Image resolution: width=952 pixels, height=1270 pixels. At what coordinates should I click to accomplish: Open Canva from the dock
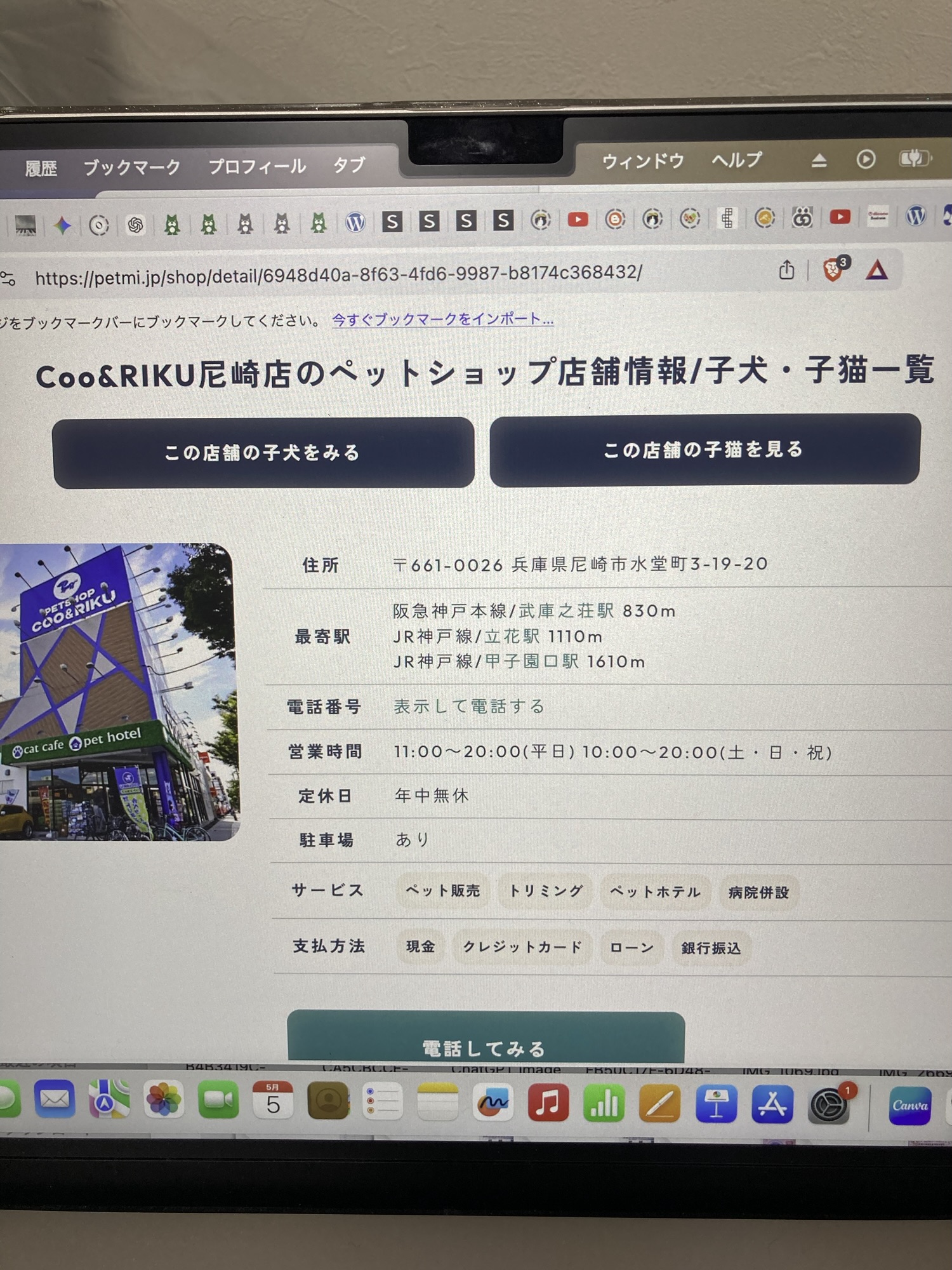(910, 1106)
